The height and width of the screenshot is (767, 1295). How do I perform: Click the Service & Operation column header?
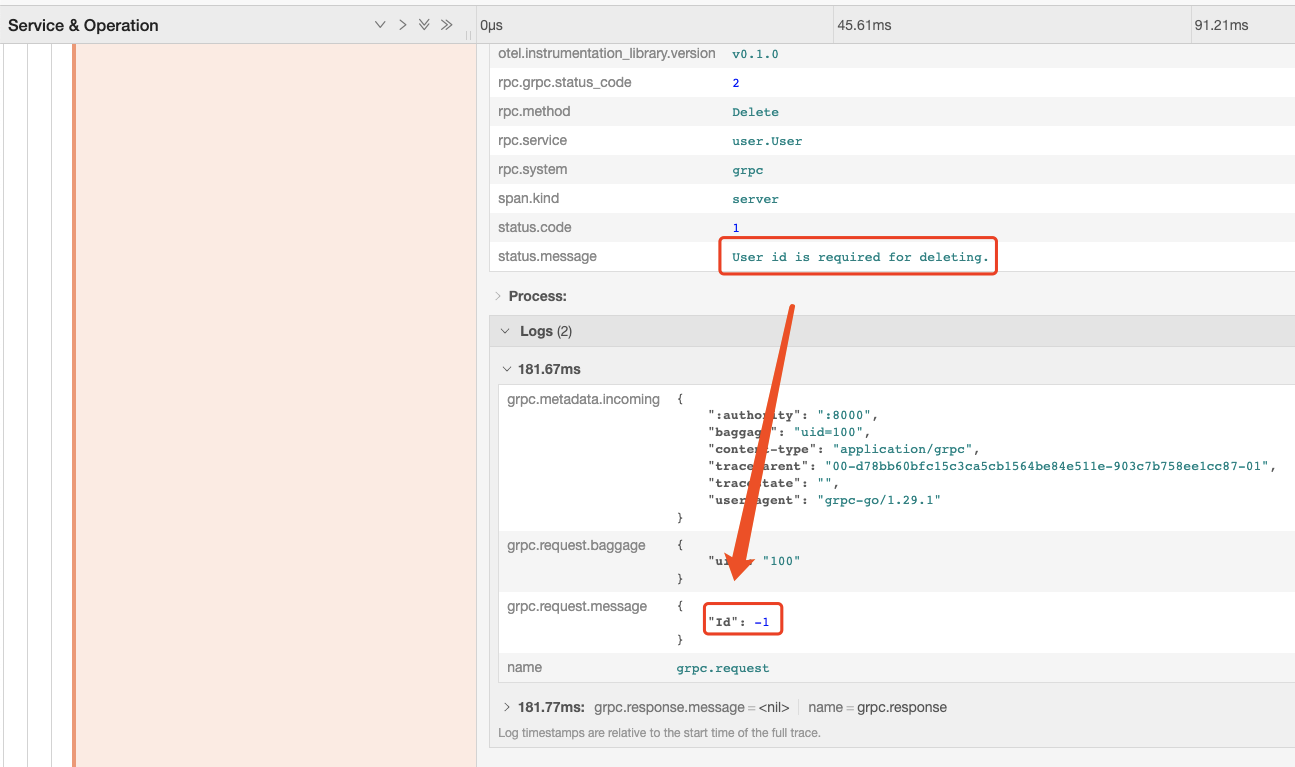[83, 26]
